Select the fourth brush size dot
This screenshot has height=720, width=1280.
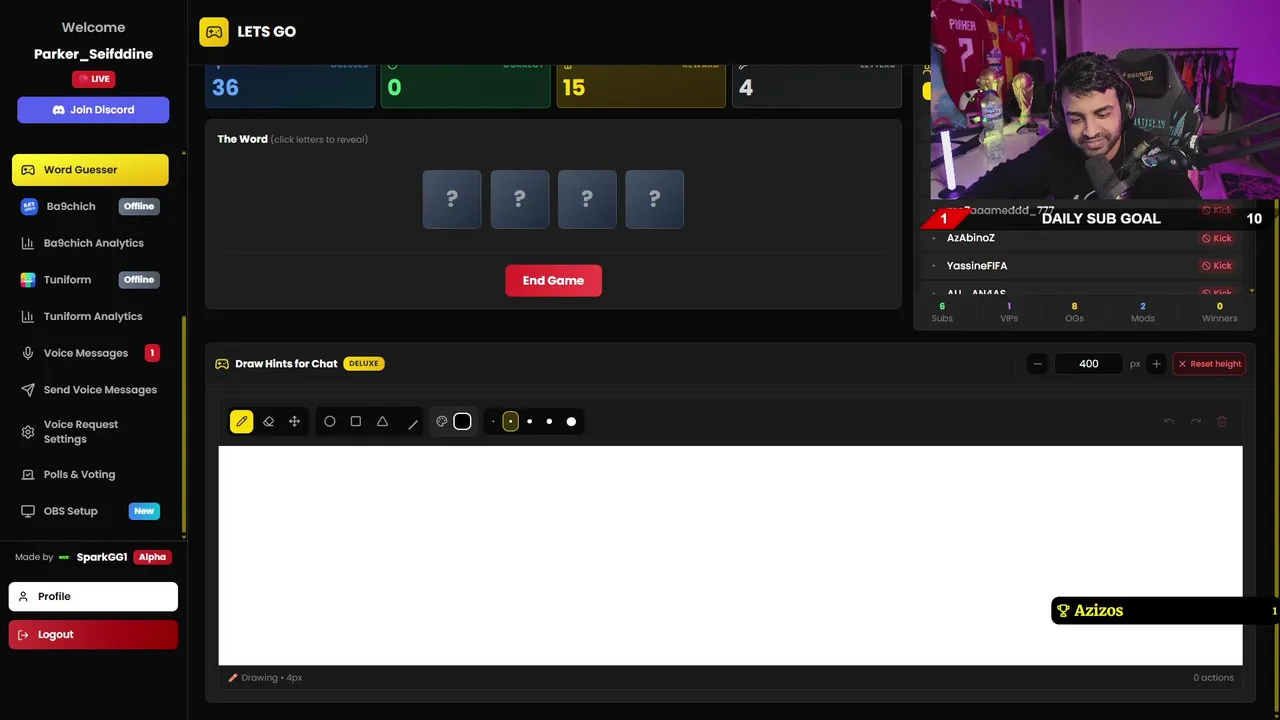549,422
